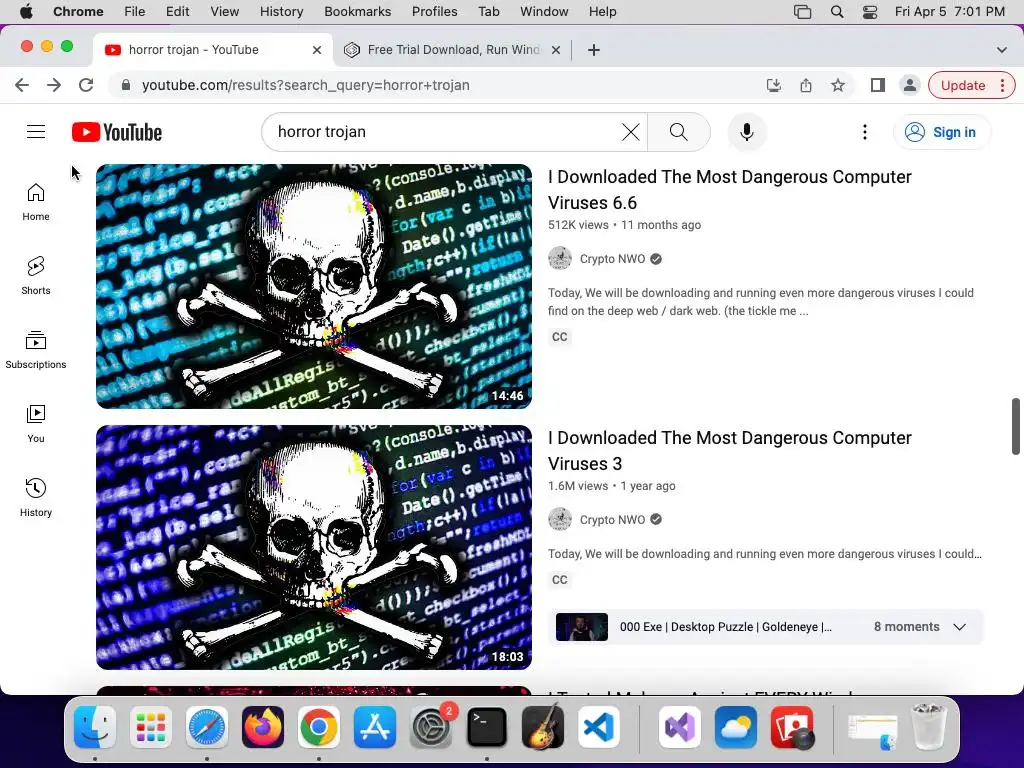Screen dimensions: 1024x768
Task: Open Launchpad from the Dock
Action: coord(151,727)
